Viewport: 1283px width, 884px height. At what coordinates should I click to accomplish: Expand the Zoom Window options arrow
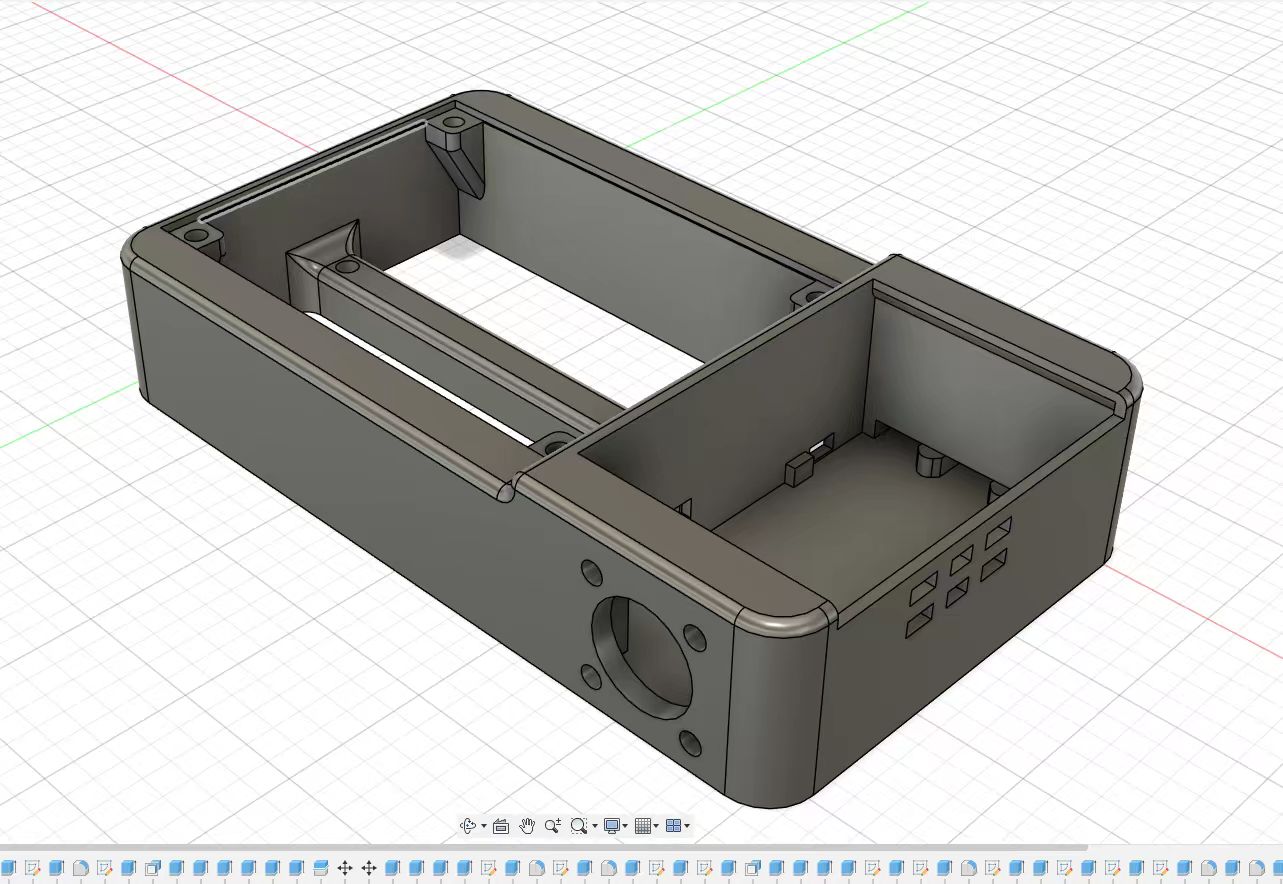point(595,827)
